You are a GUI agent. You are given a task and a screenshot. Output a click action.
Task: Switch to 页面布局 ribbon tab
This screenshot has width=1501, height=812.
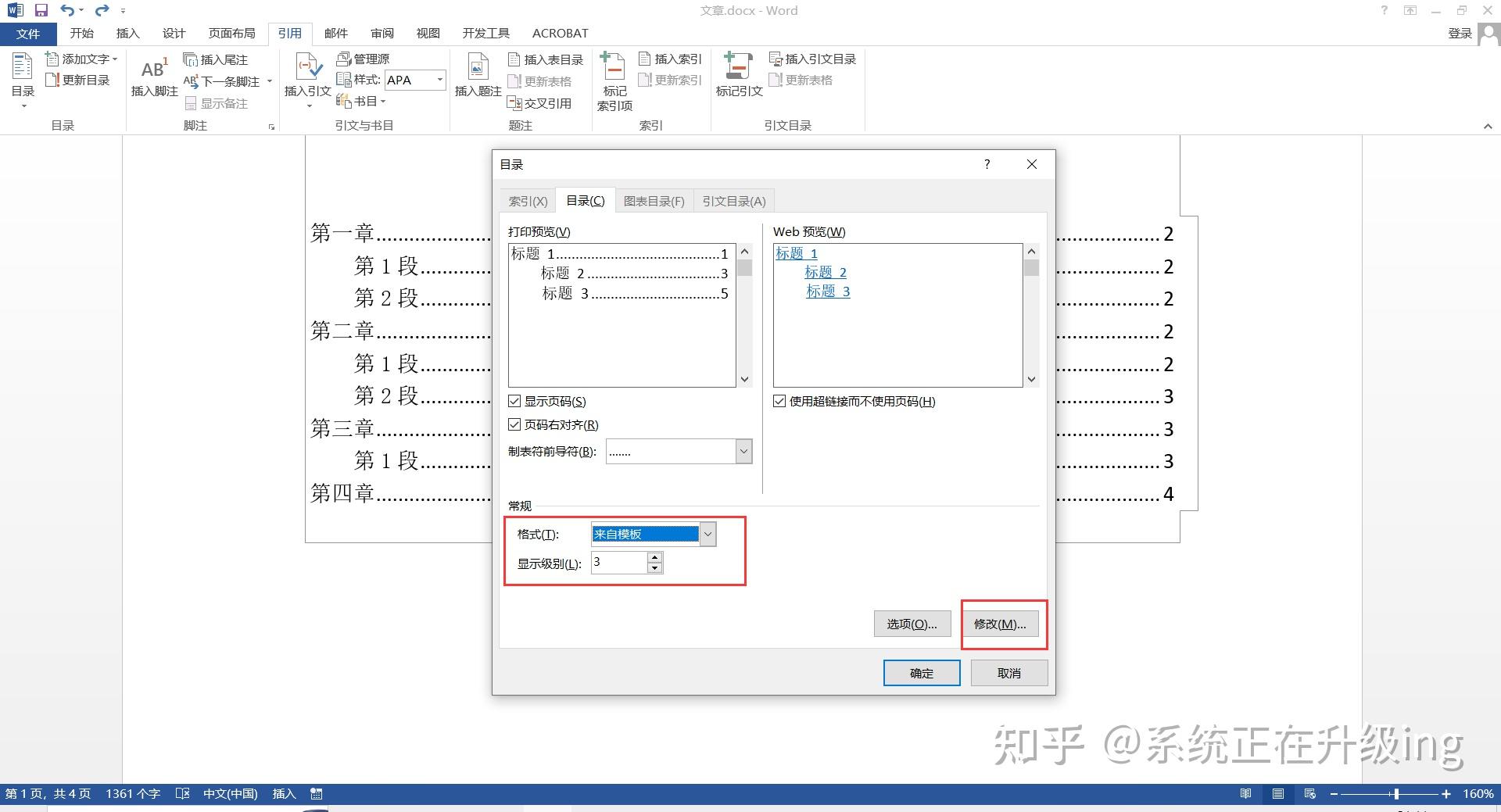(x=232, y=34)
